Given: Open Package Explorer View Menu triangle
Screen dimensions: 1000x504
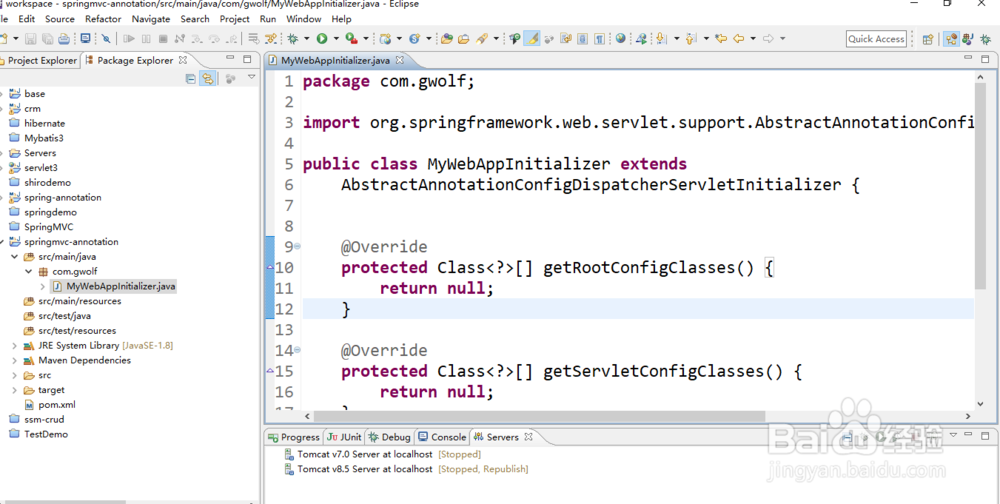Looking at the screenshot, I should 251,77.
